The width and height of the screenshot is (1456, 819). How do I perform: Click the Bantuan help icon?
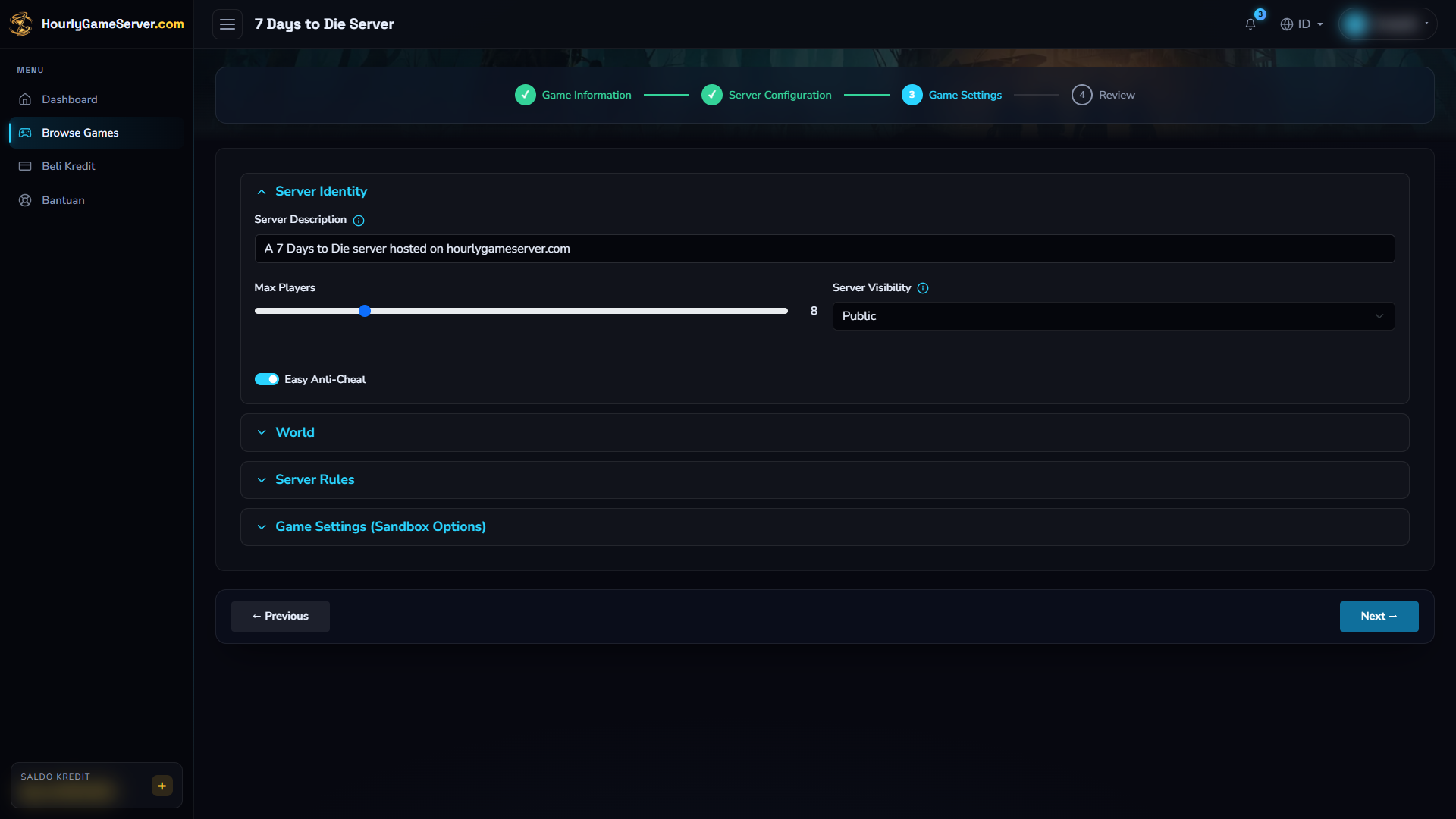click(25, 200)
